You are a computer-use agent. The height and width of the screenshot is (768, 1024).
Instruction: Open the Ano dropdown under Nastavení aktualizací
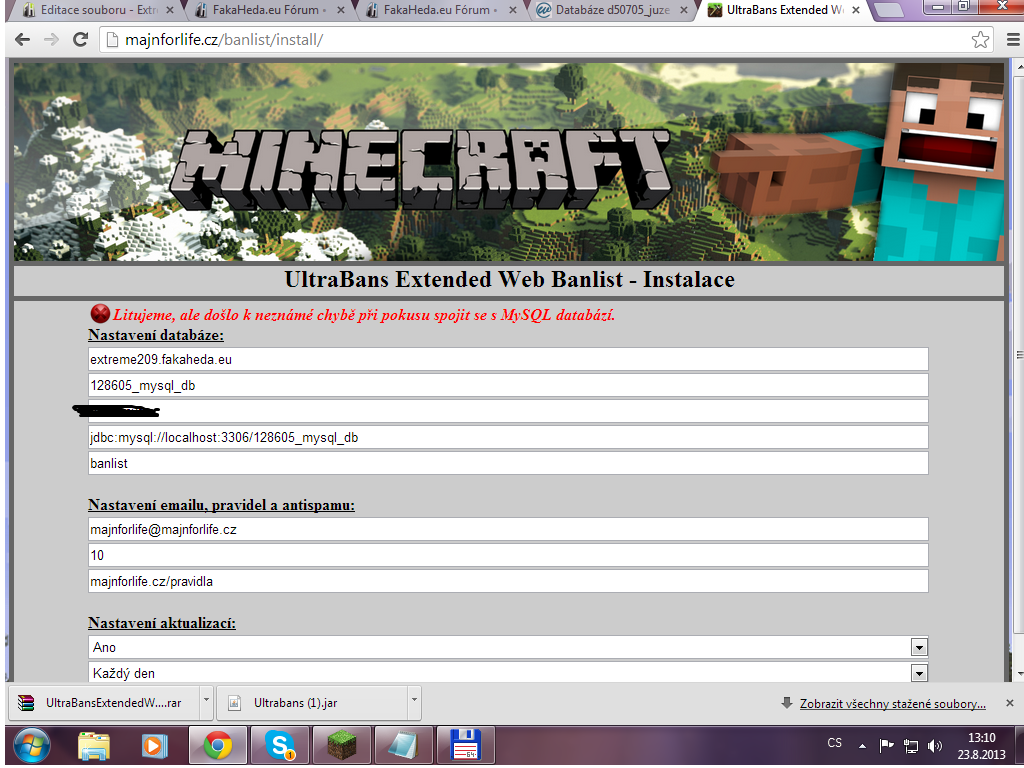pos(508,647)
